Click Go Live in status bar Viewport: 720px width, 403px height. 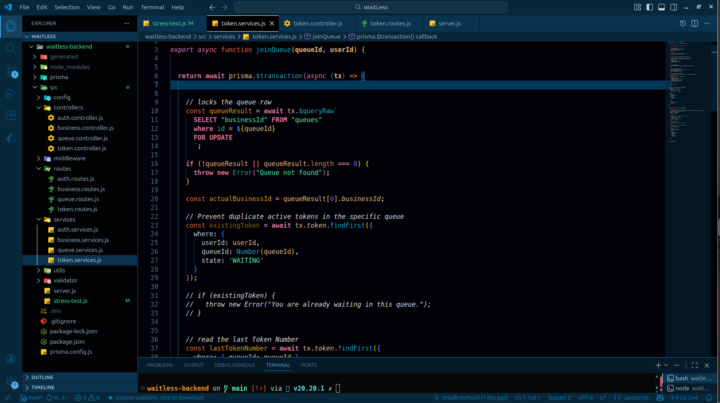[685, 398]
